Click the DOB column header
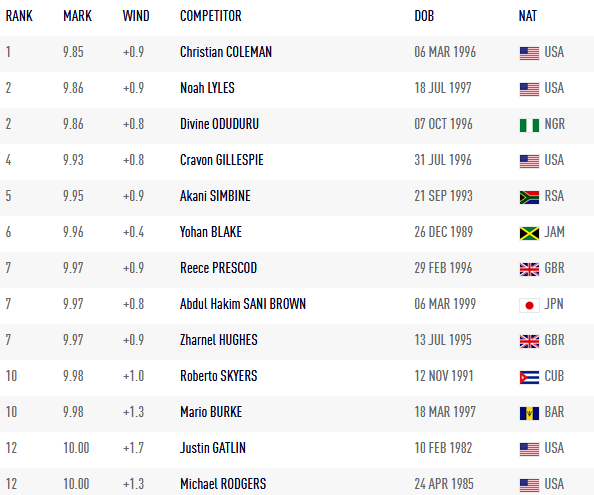This screenshot has width=594, height=495. point(424,16)
